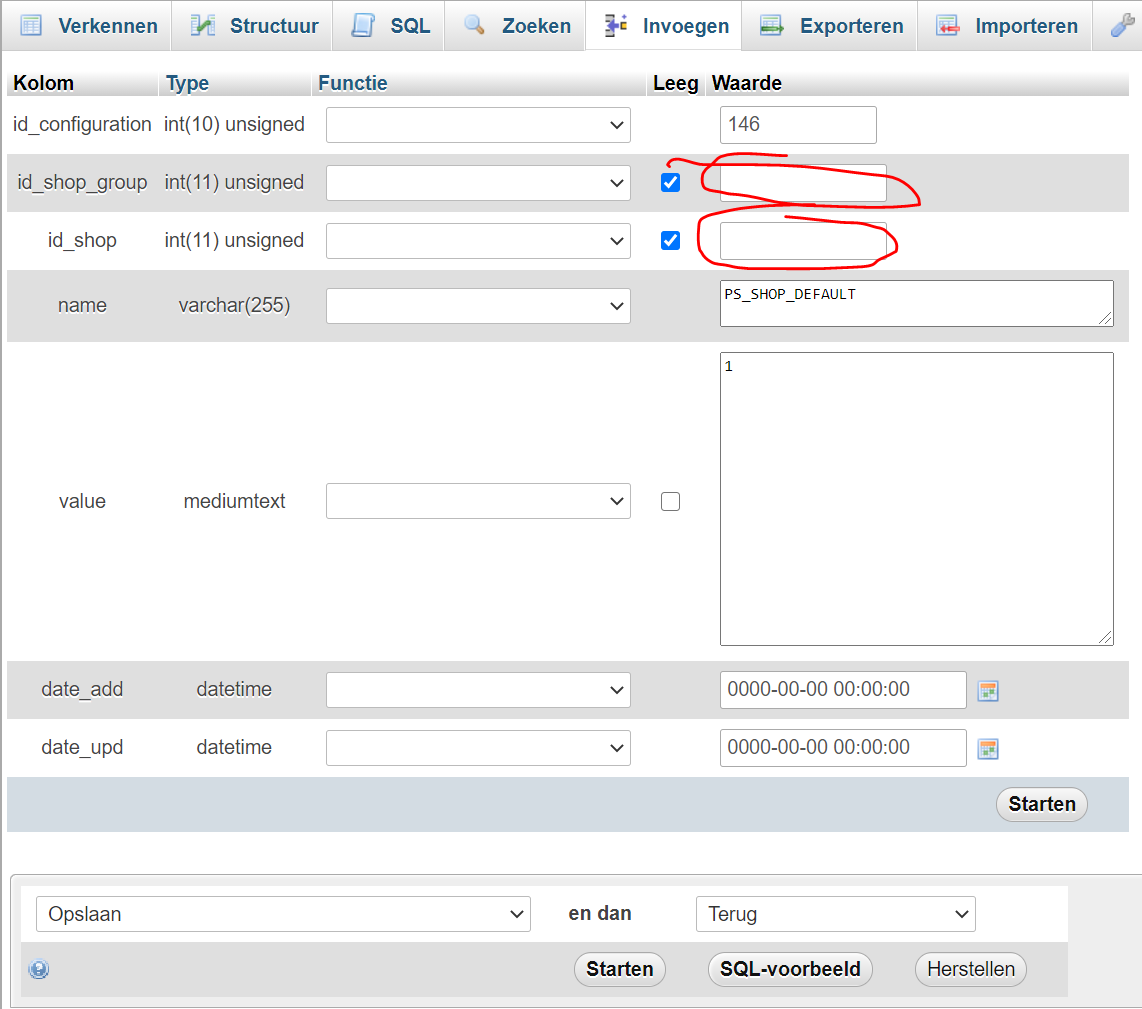Select the Invoegen tab

(x=663, y=25)
